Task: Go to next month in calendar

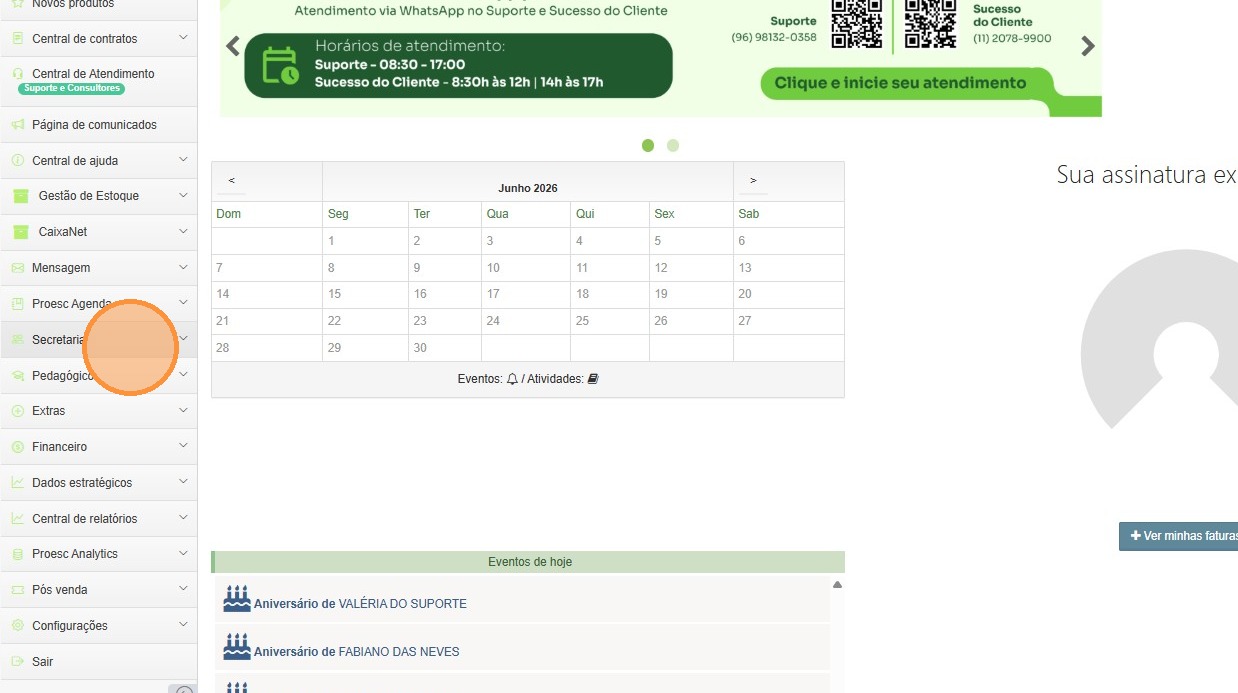Action: click(x=753, y=181)
